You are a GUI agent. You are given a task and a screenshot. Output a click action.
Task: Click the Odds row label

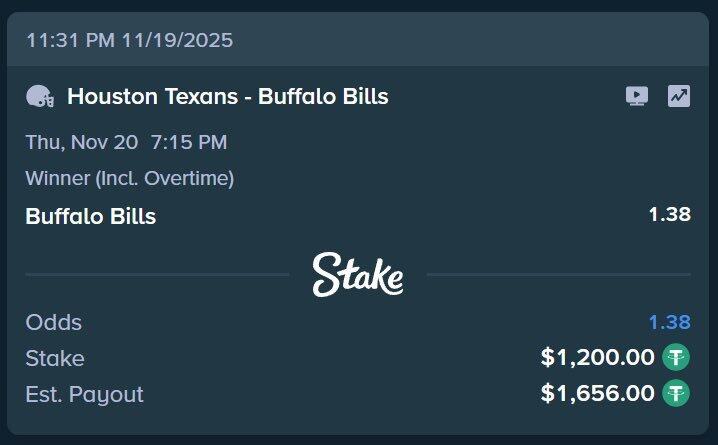(54, 322)
